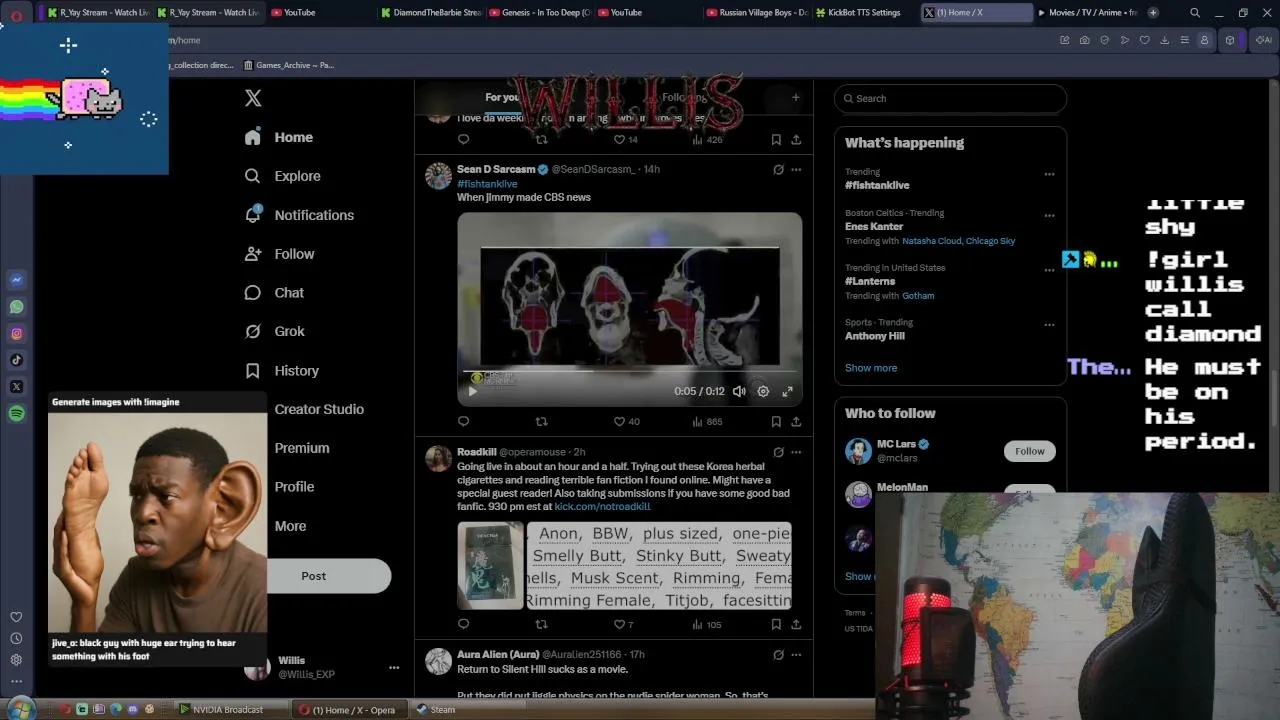The image size is (1280, 720).
Task: Click the X search box
Action: click(x=950, y=98)
